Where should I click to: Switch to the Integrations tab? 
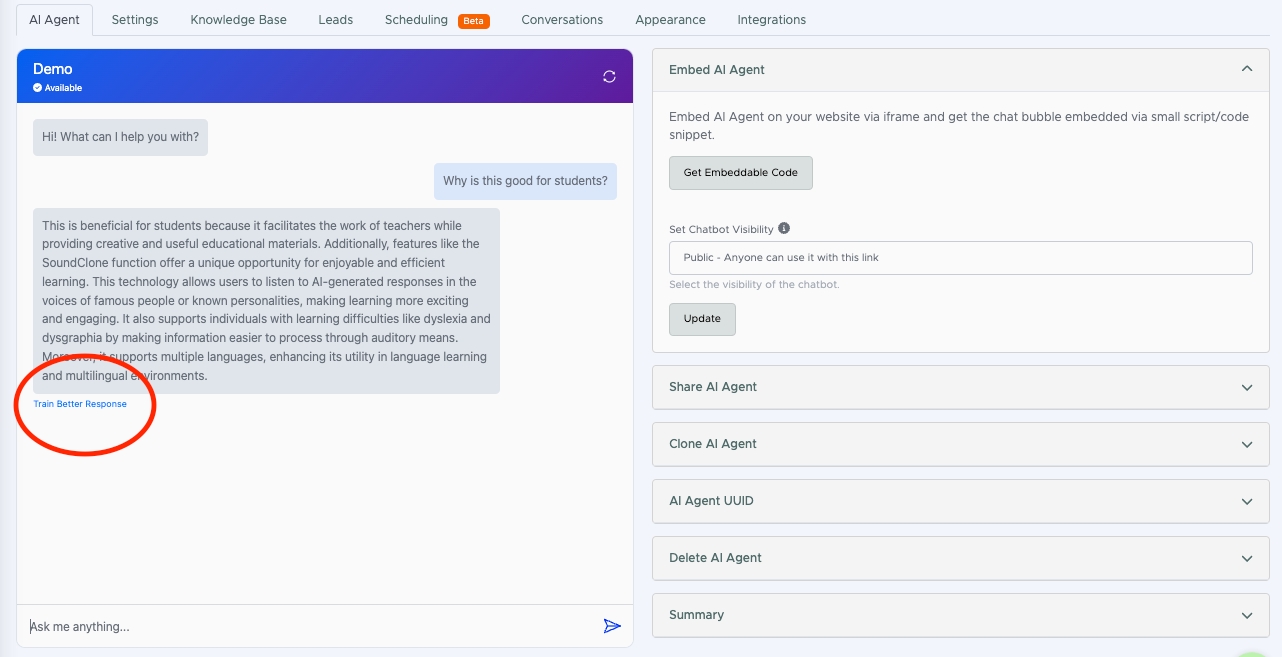pyautogui.click(x=771, y=20)
